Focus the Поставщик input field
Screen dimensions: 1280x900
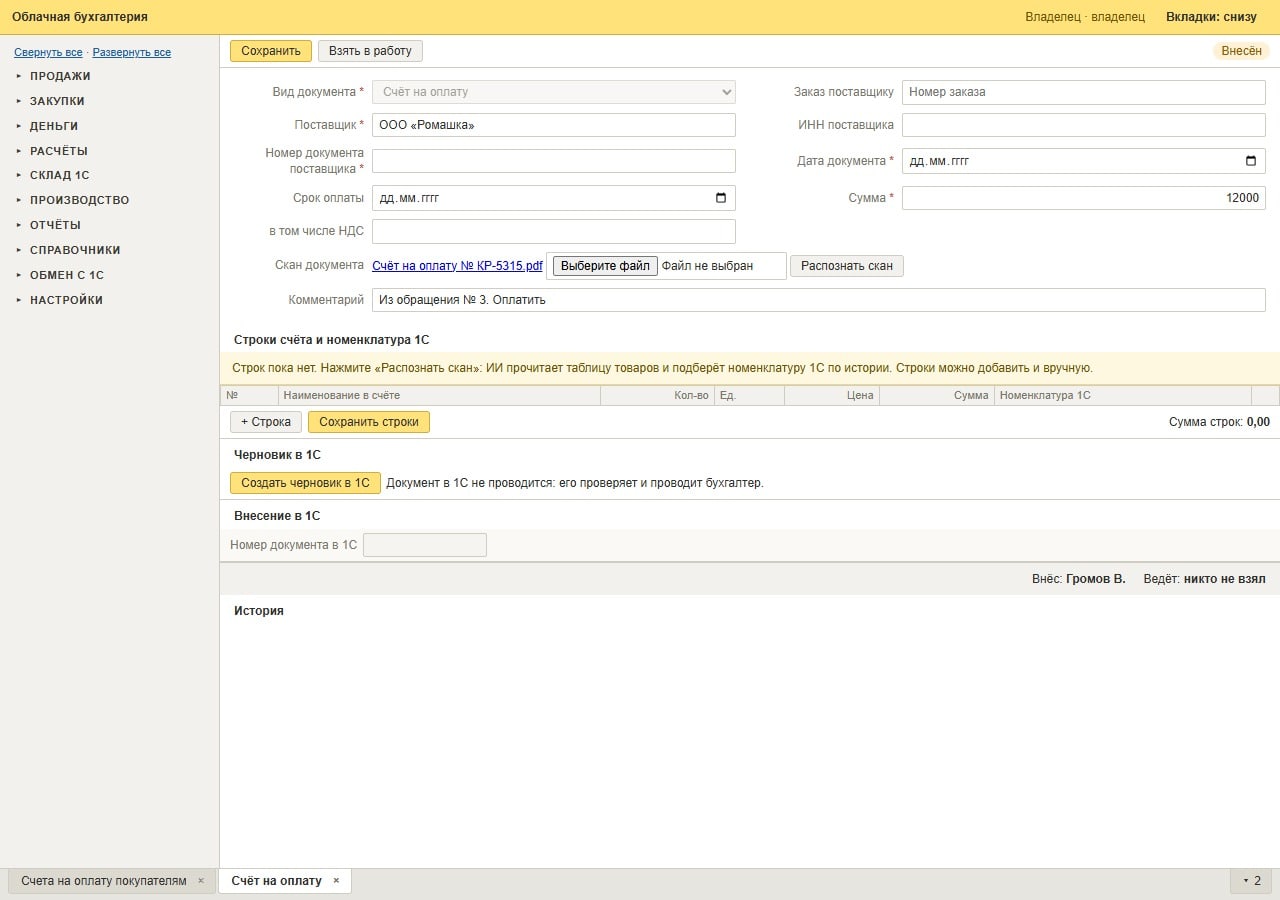pyautogui.click(x=554, y=125)
